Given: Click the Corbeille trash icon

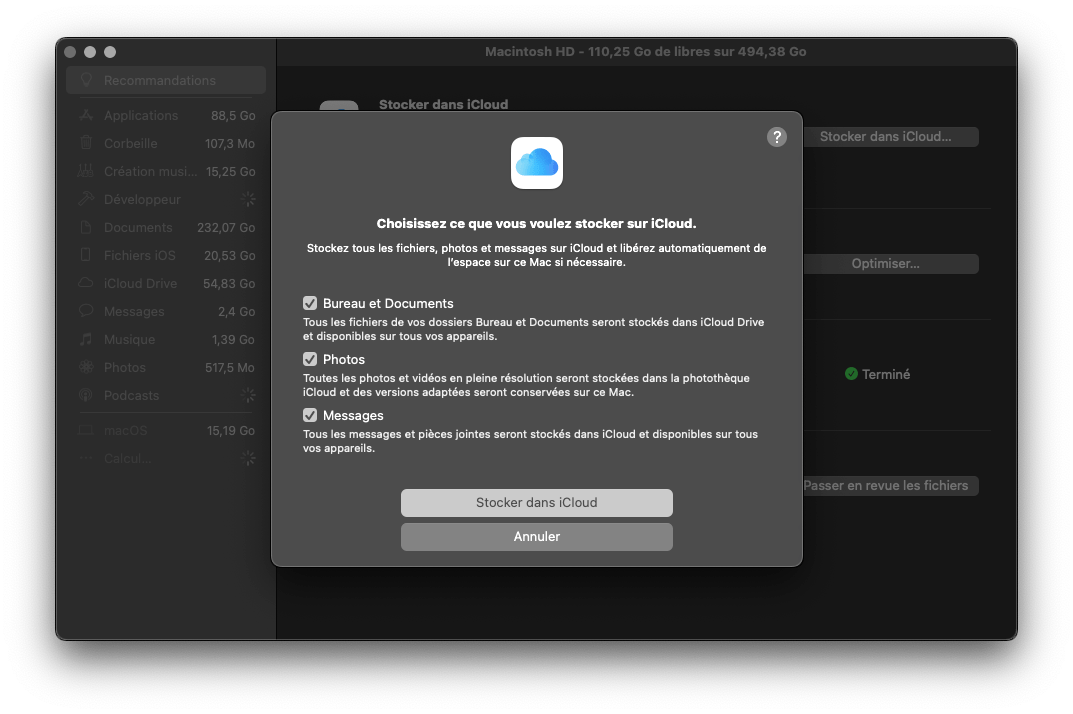Looking at the screenshot, I should coord(86,143).
